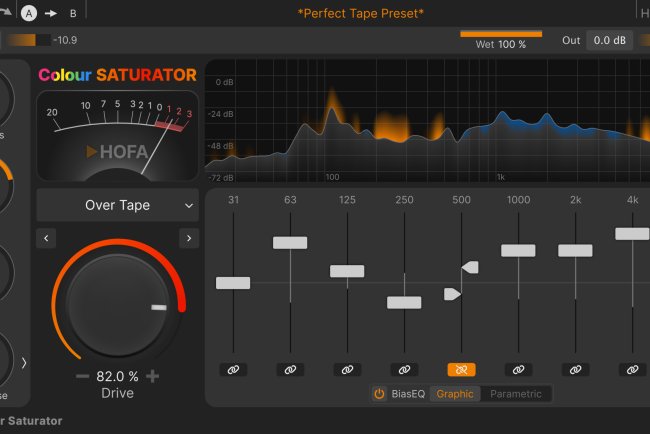Click the 63 Hz band fader
650x434 pixels.
pyautogui.click(x=290, y=243)
